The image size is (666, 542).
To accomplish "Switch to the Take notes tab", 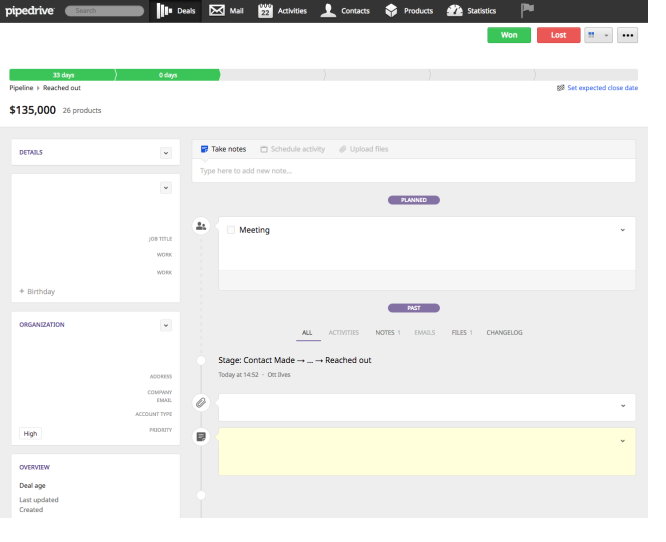I will [x=223, y=149].
